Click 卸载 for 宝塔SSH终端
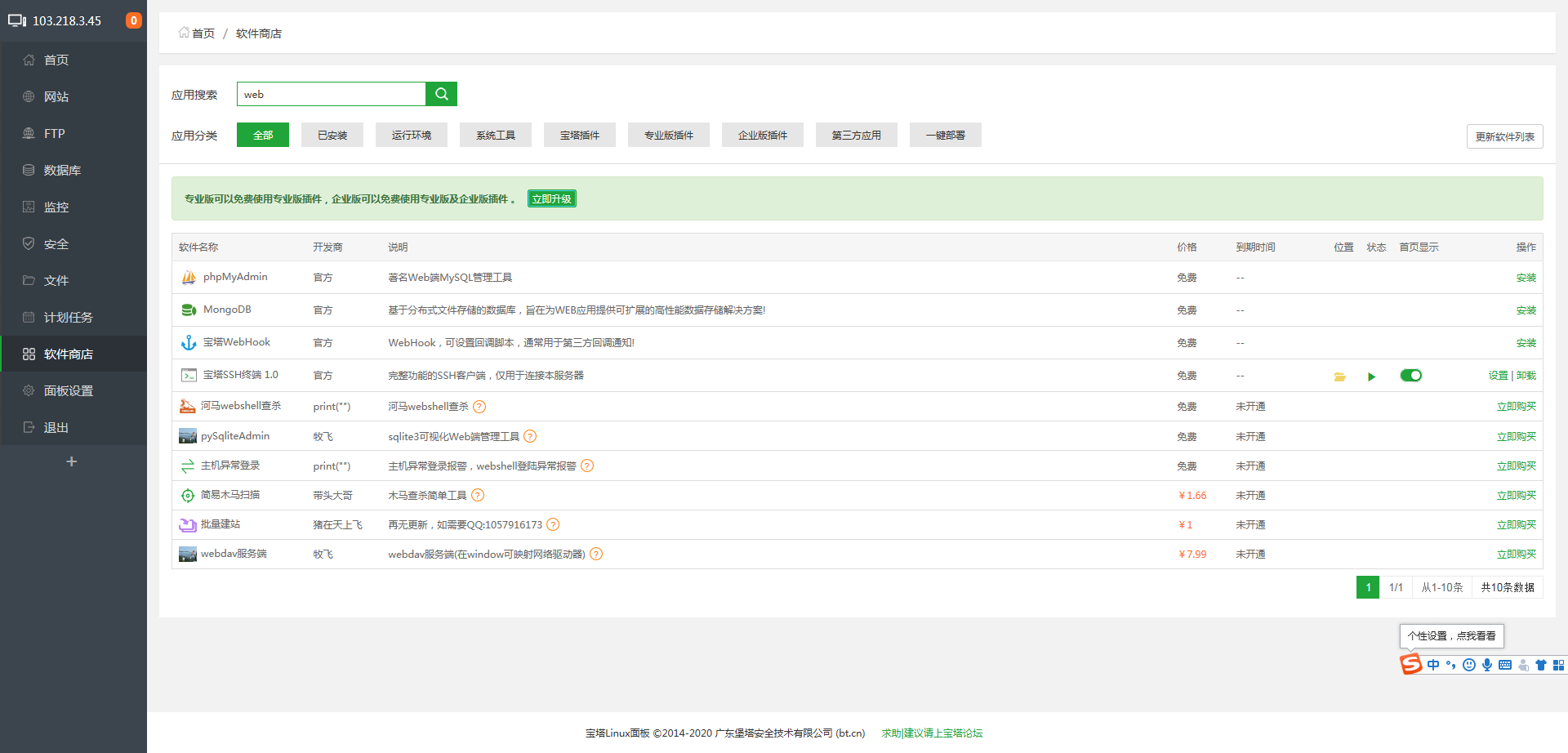This screenshot has width=1568, height=753. [1526, 376]
